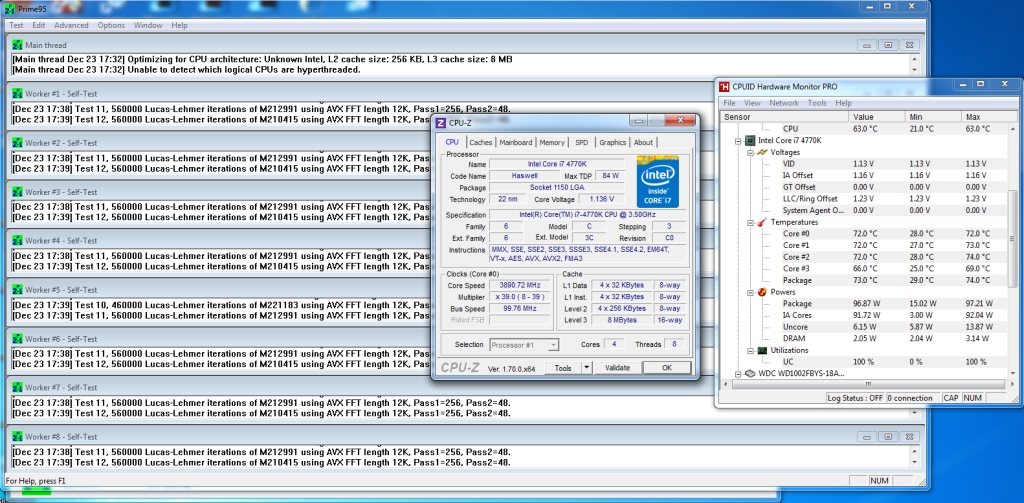Click the Tools button in CPU-Z
Image resolution: width=1024 pixels, height=503 pixels.
point(563,368)
